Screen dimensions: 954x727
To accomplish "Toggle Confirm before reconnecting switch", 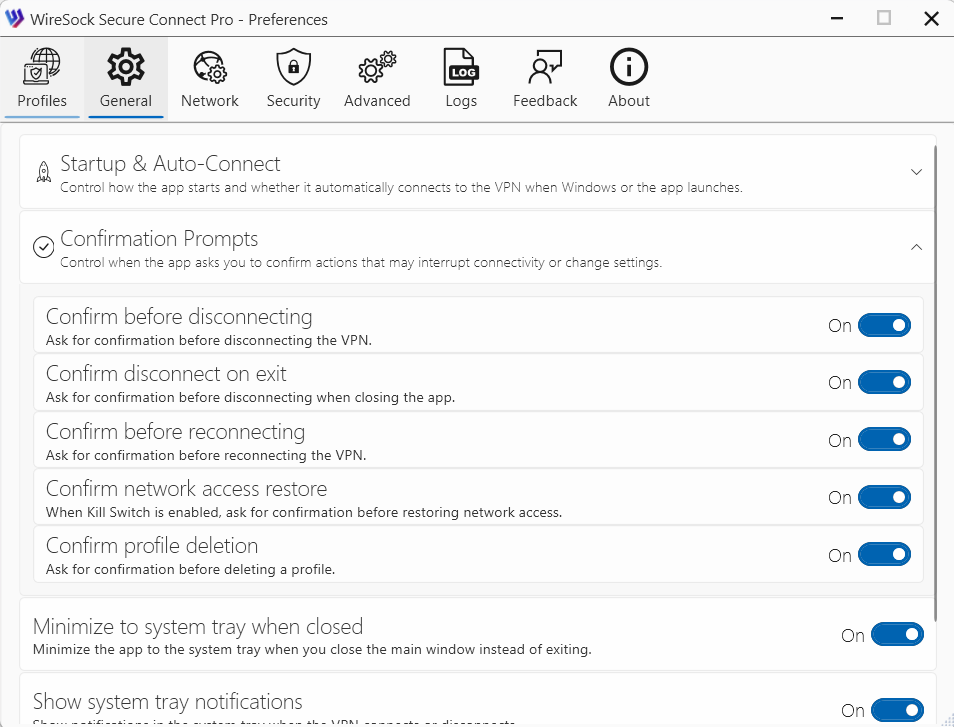I will 884,440.
